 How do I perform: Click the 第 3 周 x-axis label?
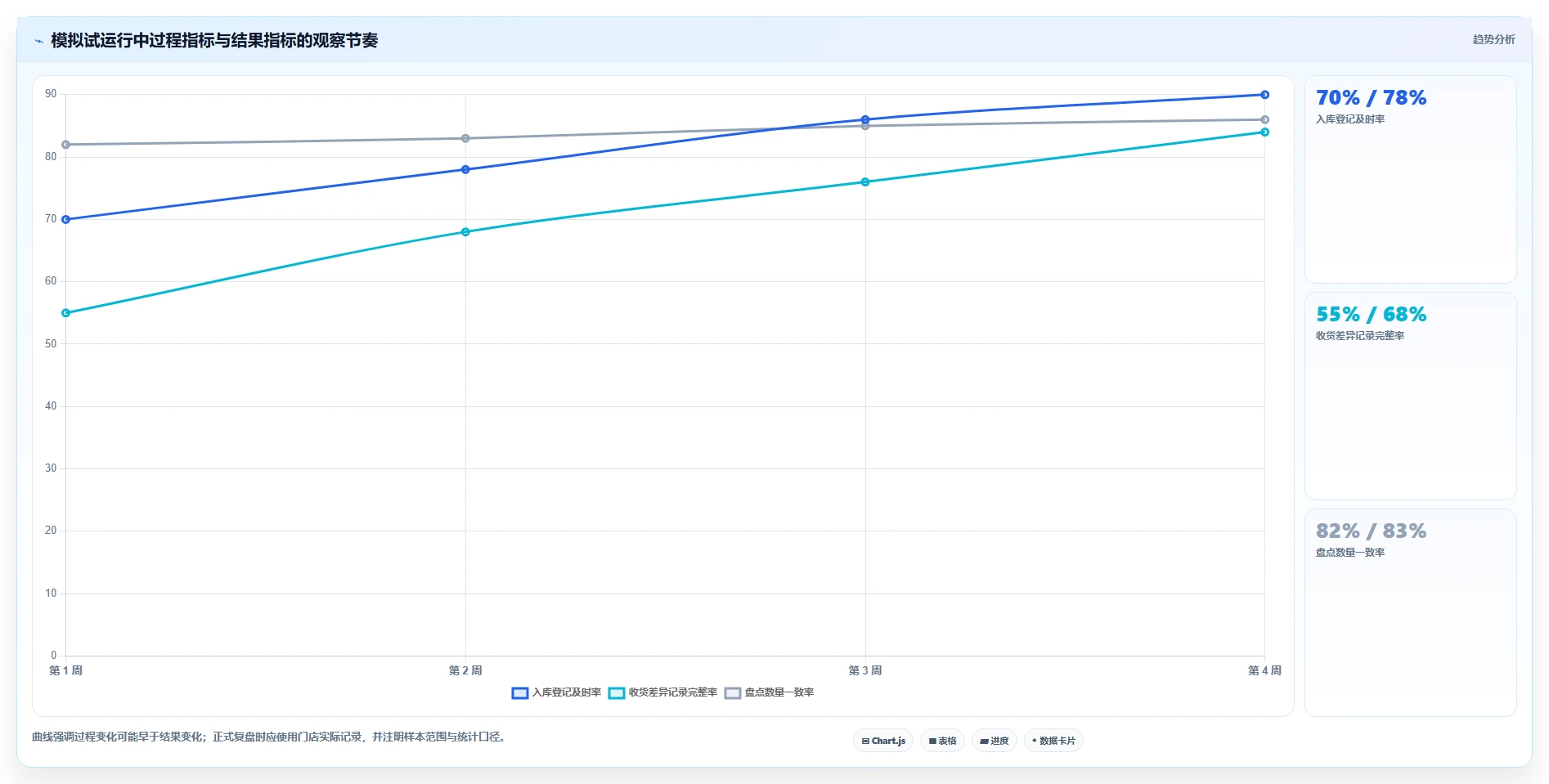click(x=865, y=670)
